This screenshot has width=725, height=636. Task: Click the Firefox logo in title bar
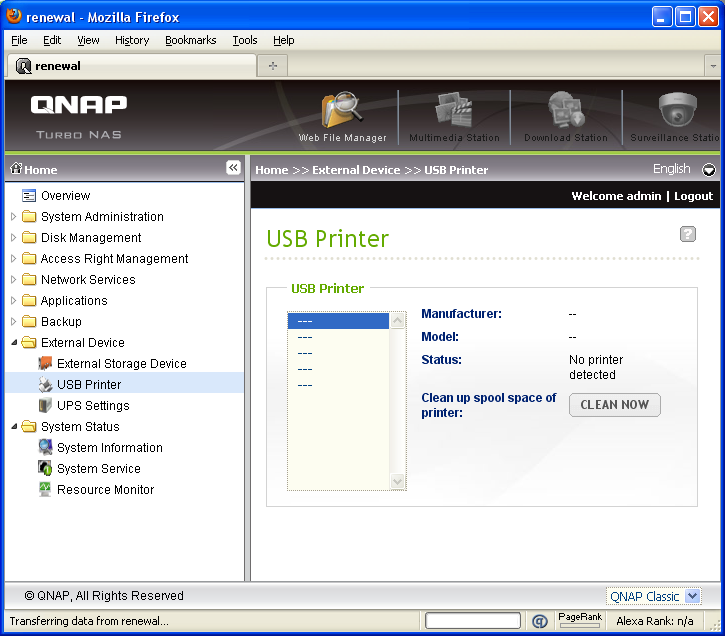[x=14, y=16]
